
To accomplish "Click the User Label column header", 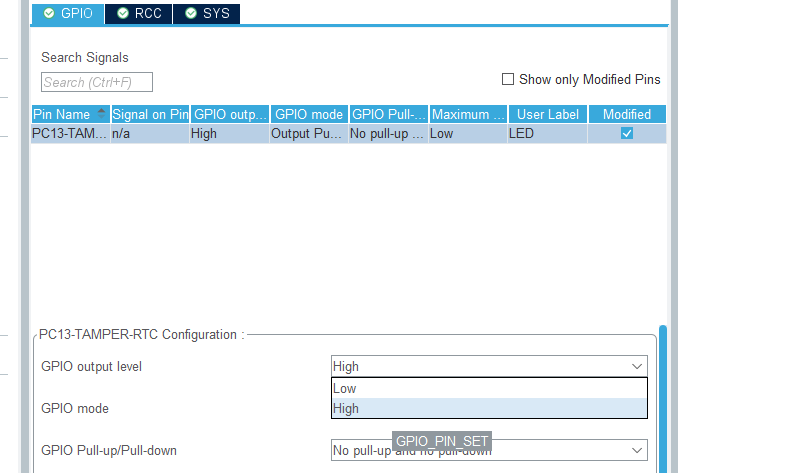I will click(x=547, y=114).
